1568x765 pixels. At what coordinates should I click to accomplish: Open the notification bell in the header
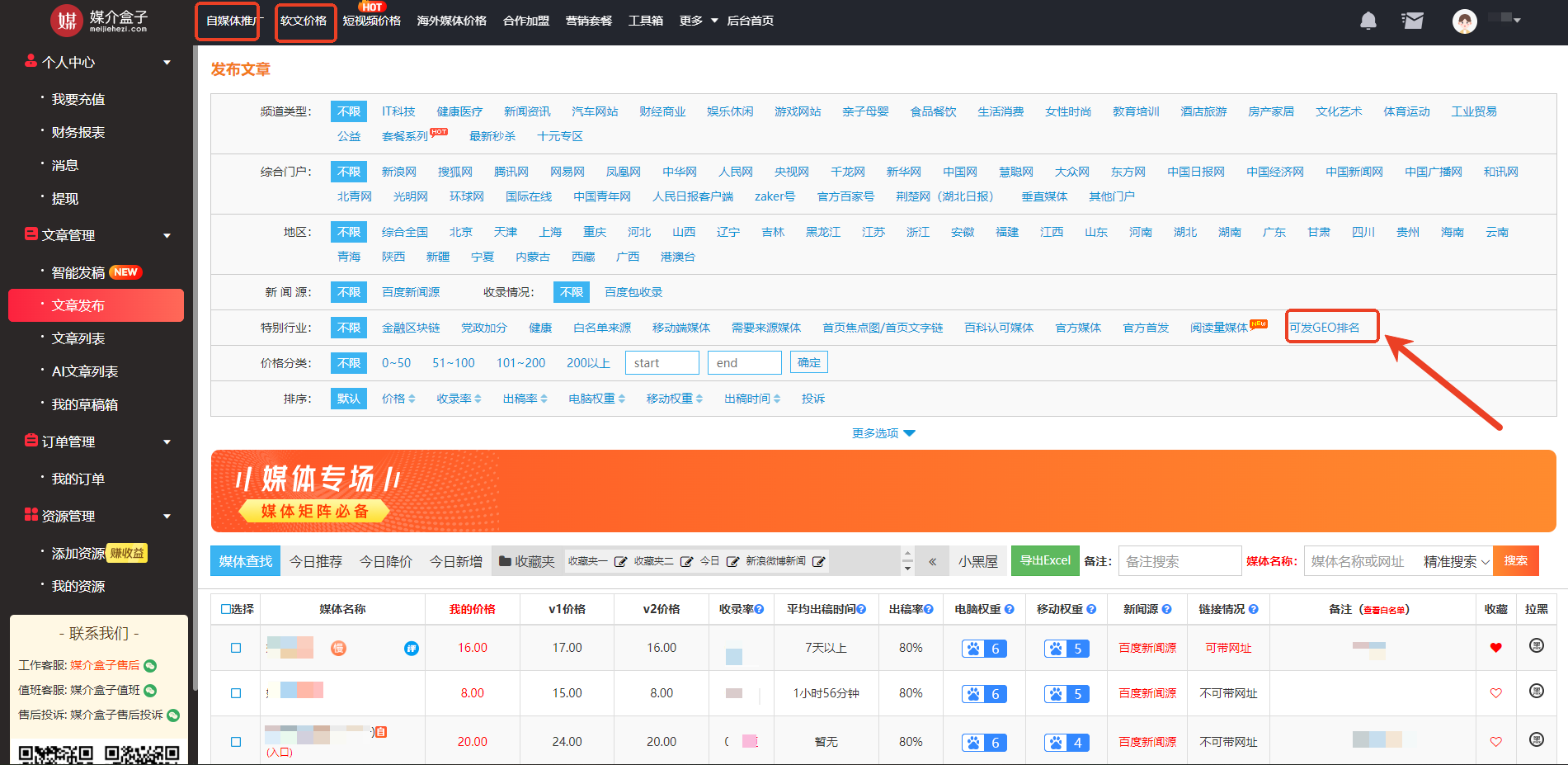[x=1368, y=21]
